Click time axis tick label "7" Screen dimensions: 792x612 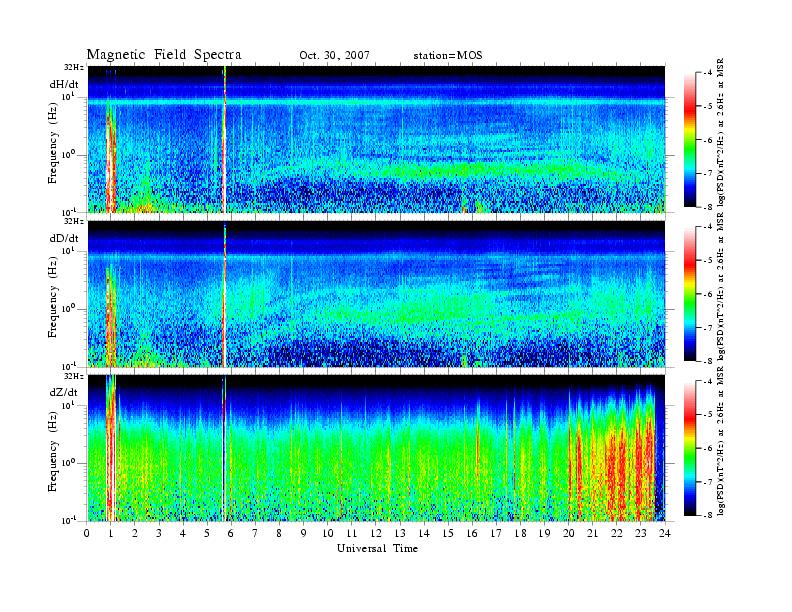pos(255,534)
